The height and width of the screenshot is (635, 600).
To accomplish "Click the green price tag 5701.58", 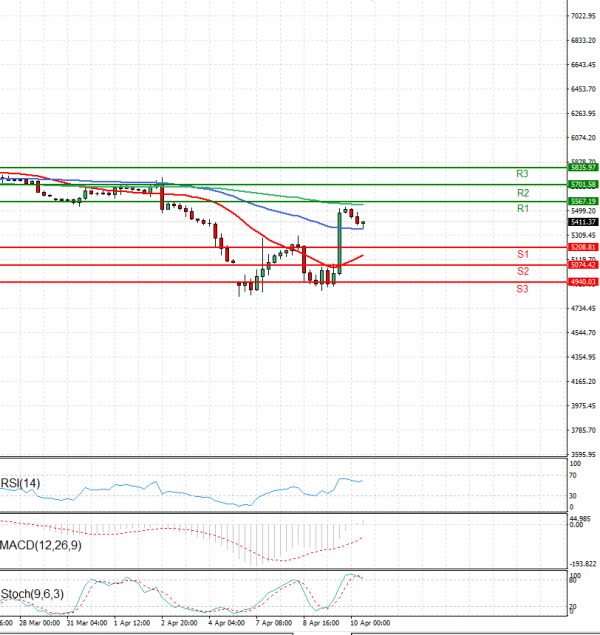I will (x=583, y=185).
